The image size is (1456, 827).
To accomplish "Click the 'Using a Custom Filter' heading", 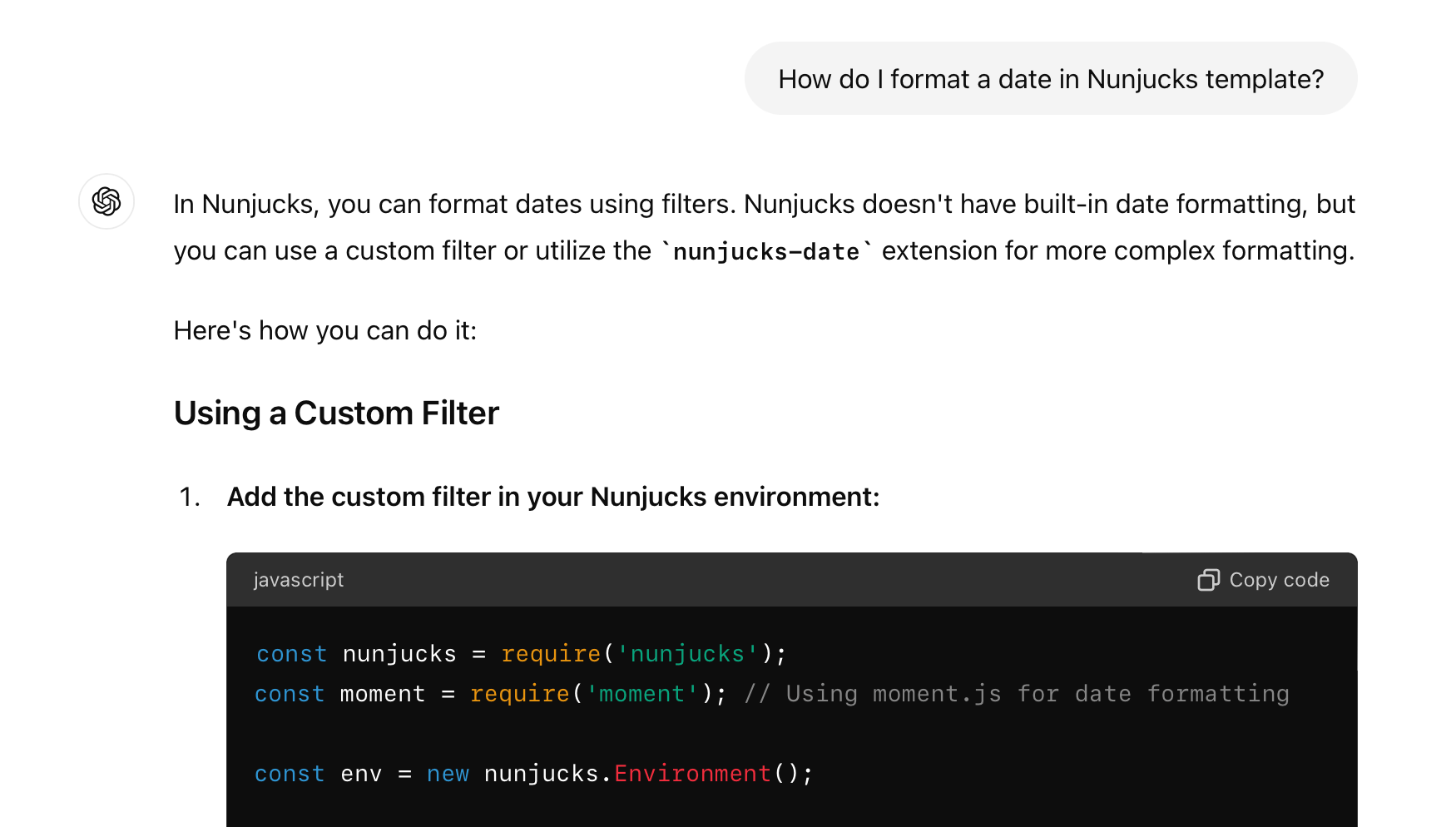I will coord(336,413).
